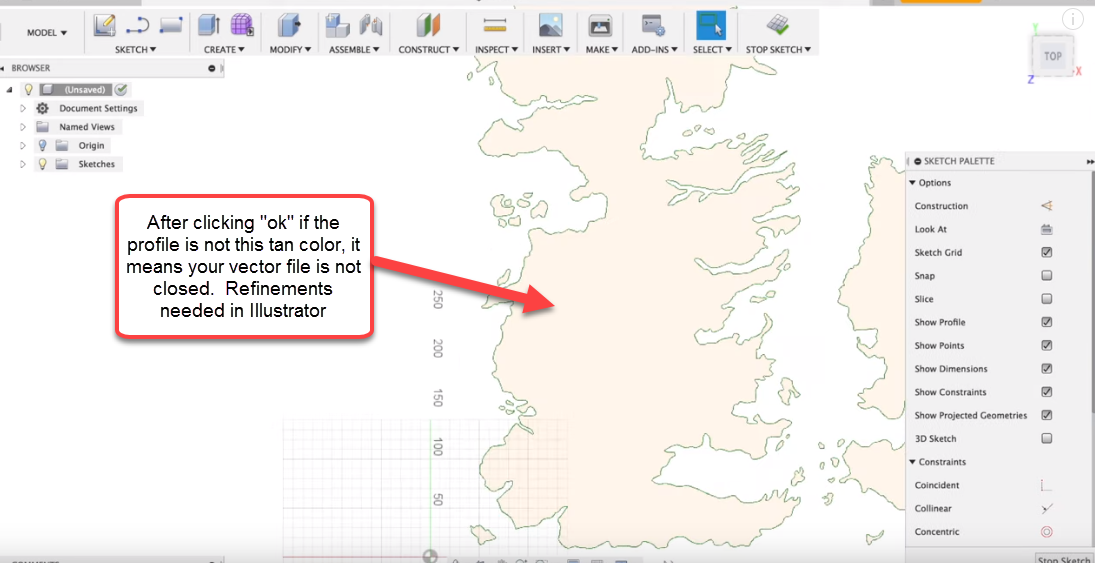
Task: Expand the Document Settings tree node
Action: click(x=22, y=108)
